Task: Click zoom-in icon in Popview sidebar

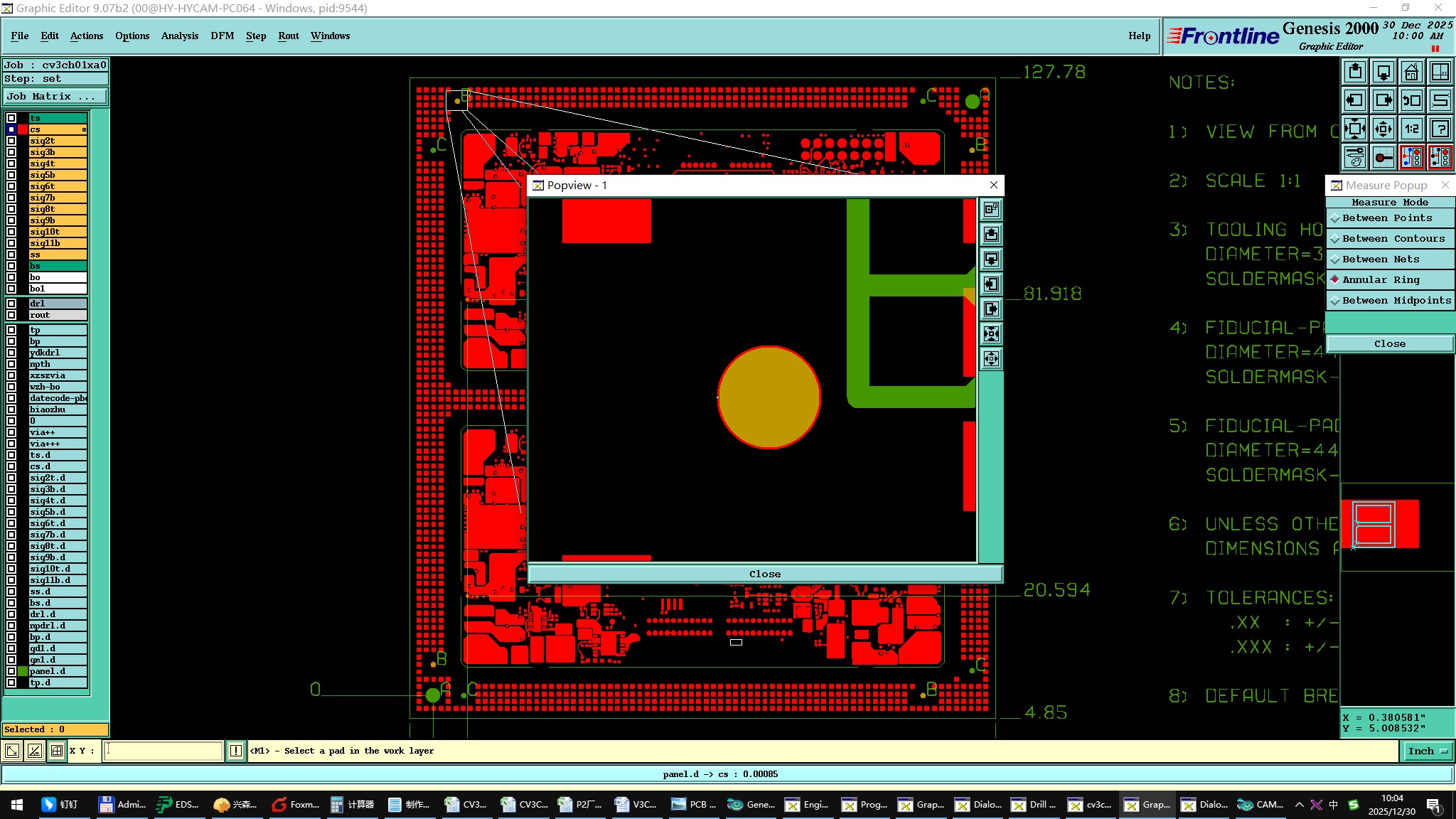Action: tap(991, 333)
